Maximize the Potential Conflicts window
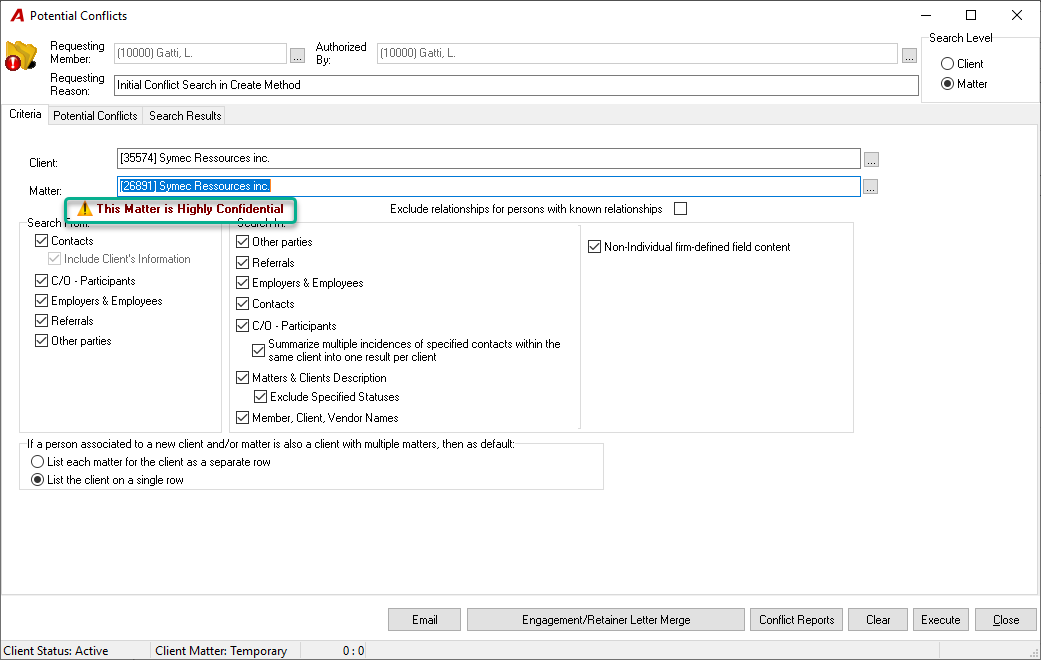Screen dimensions: 1041x660 coord(971,15)
